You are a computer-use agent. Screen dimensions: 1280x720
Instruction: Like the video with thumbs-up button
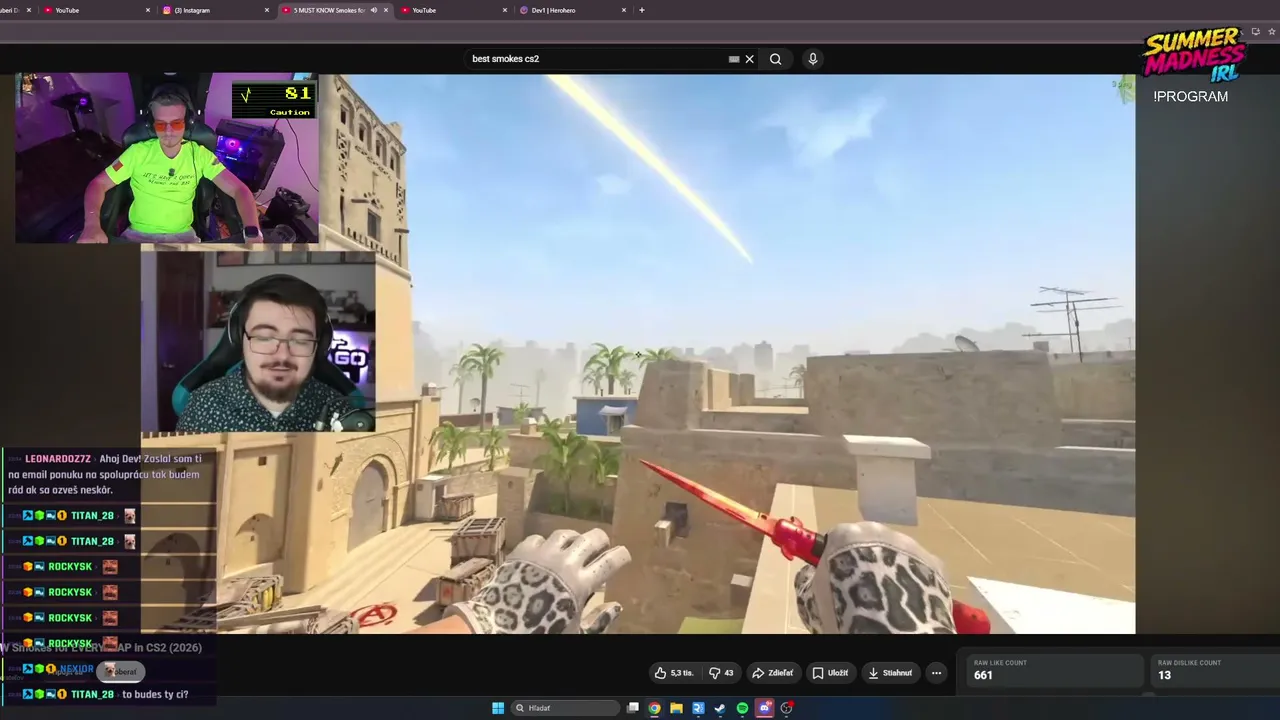(674, 673)
